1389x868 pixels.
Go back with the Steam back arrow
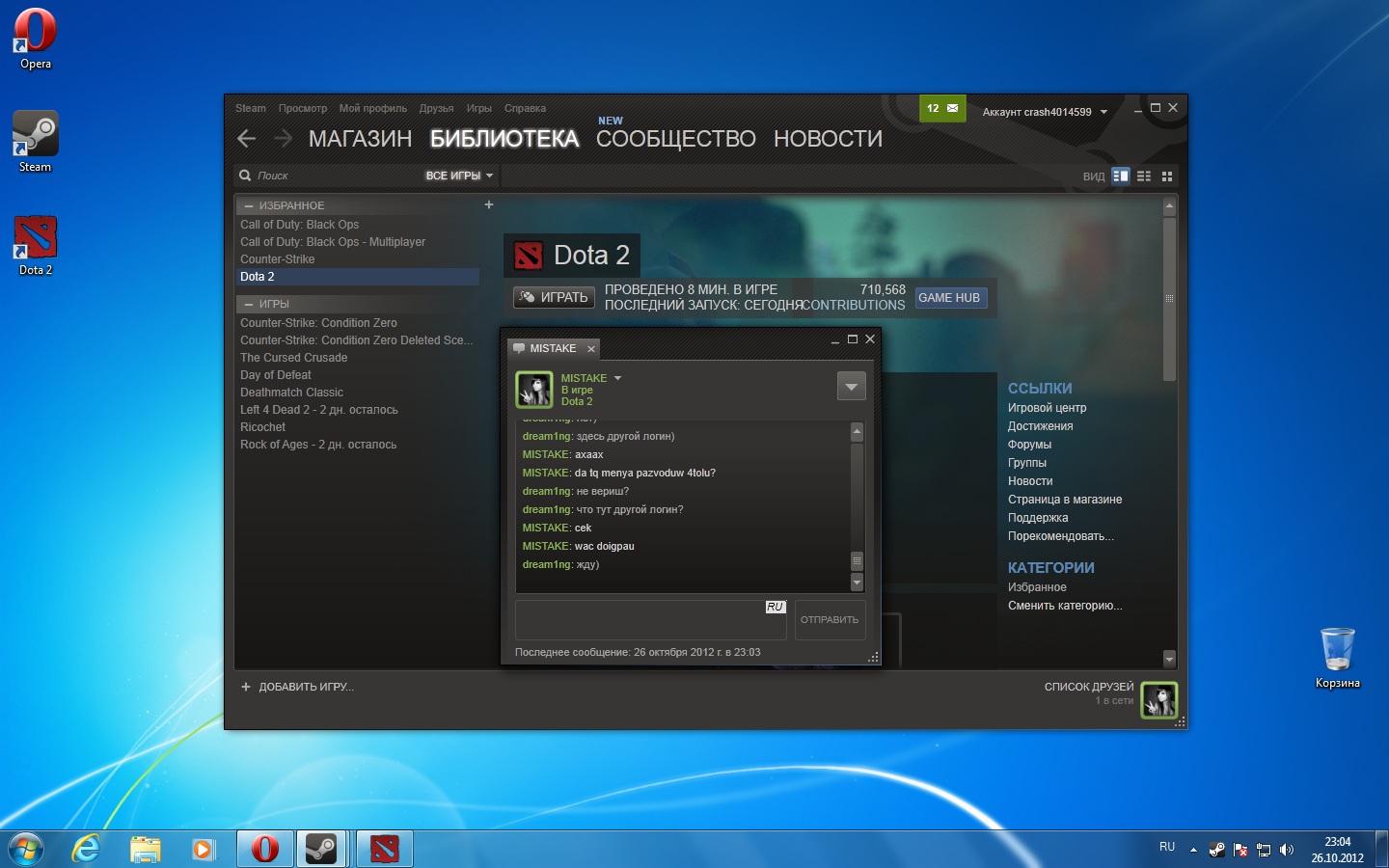click(247, 139)
